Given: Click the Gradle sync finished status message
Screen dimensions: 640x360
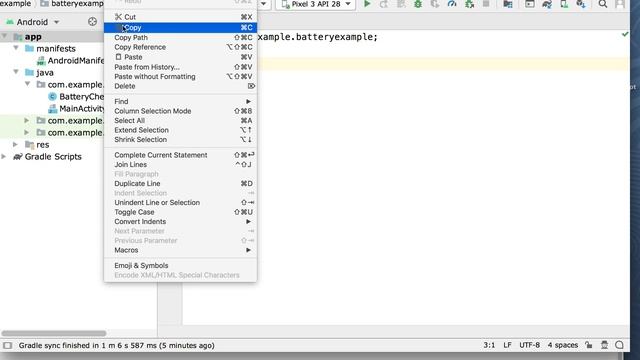Looking at the screenshot, I should click(x=116, y=346).
